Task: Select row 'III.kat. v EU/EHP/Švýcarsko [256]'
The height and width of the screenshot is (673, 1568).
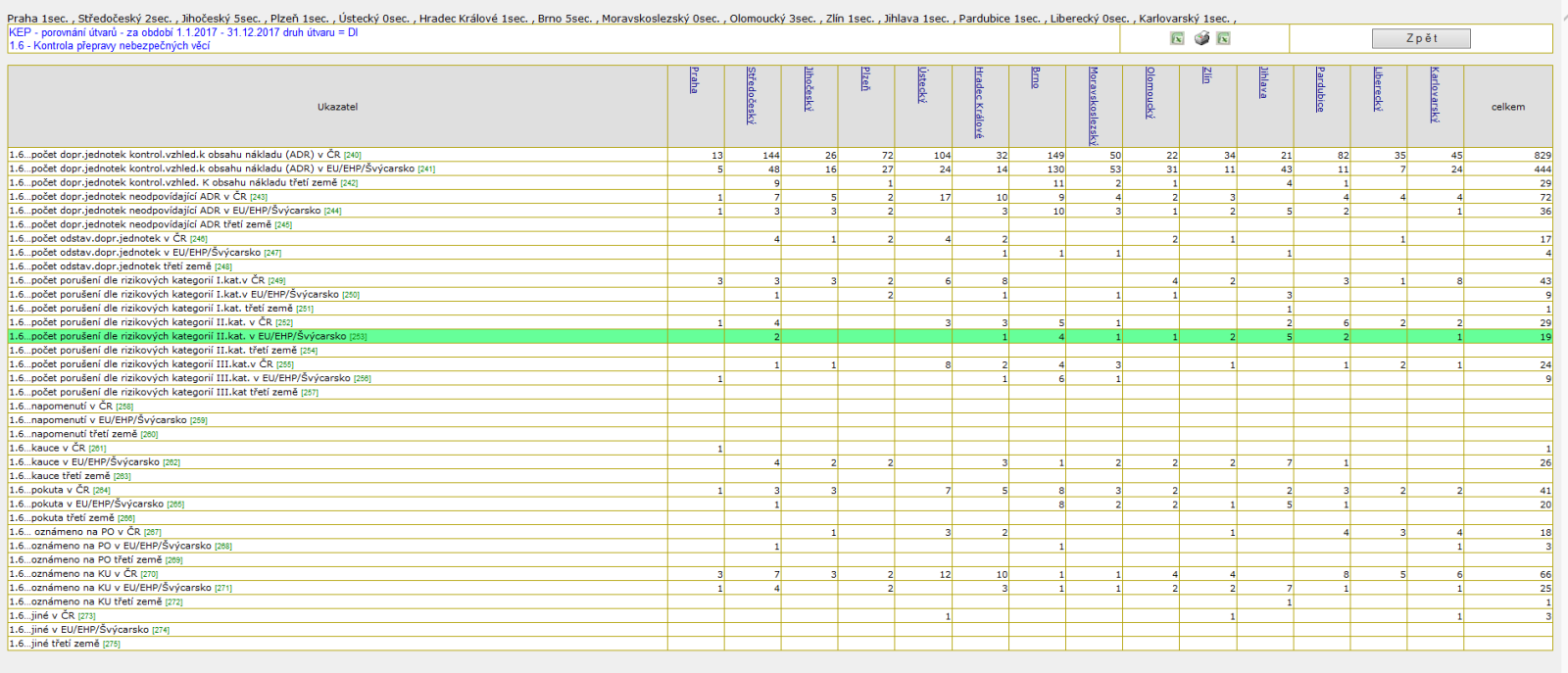Action: (780, 378)
